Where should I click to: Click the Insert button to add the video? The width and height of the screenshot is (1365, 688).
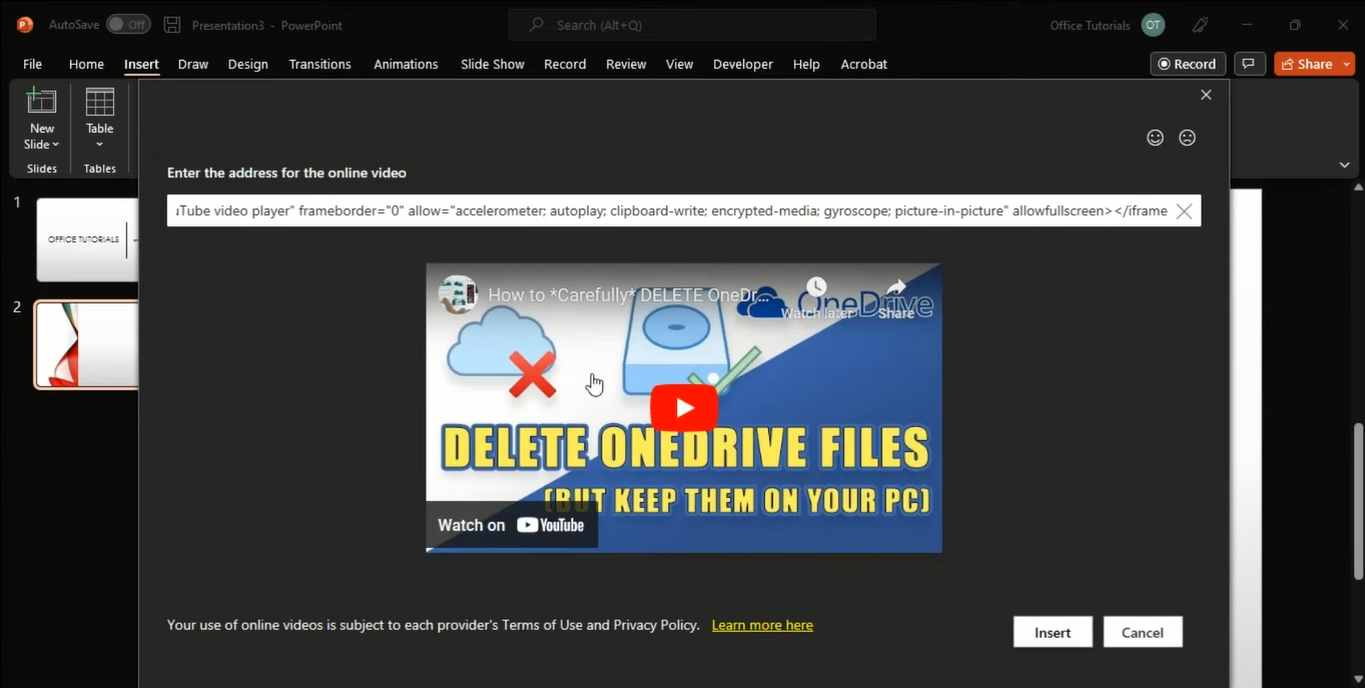(x=1052, y=631)
